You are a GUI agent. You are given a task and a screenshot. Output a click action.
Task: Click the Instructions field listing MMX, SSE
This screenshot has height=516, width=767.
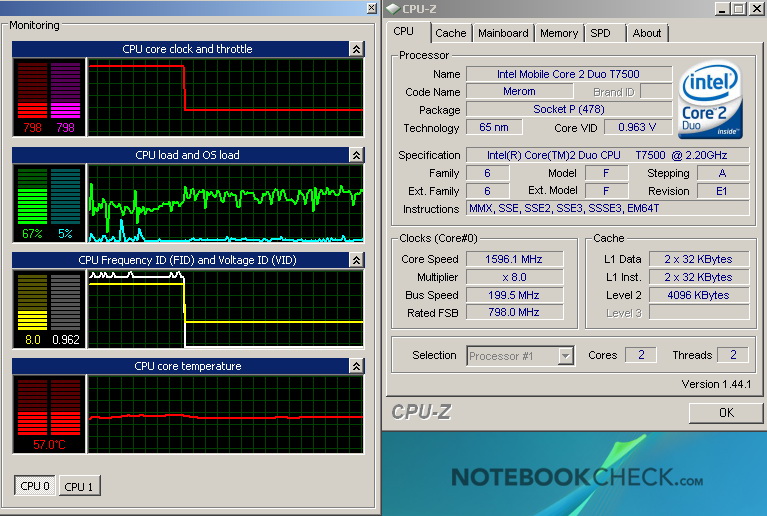pyautogui.click(x=608, y=208)
